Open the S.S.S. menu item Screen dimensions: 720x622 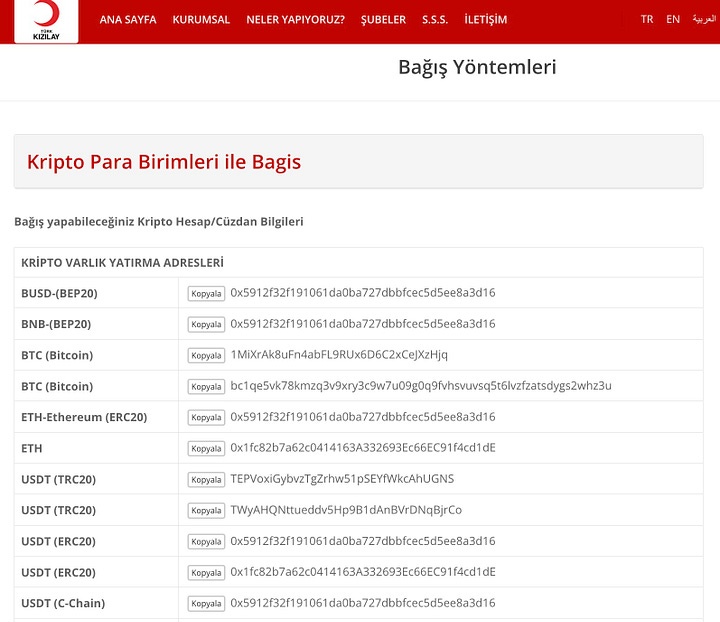pos(435,20)
